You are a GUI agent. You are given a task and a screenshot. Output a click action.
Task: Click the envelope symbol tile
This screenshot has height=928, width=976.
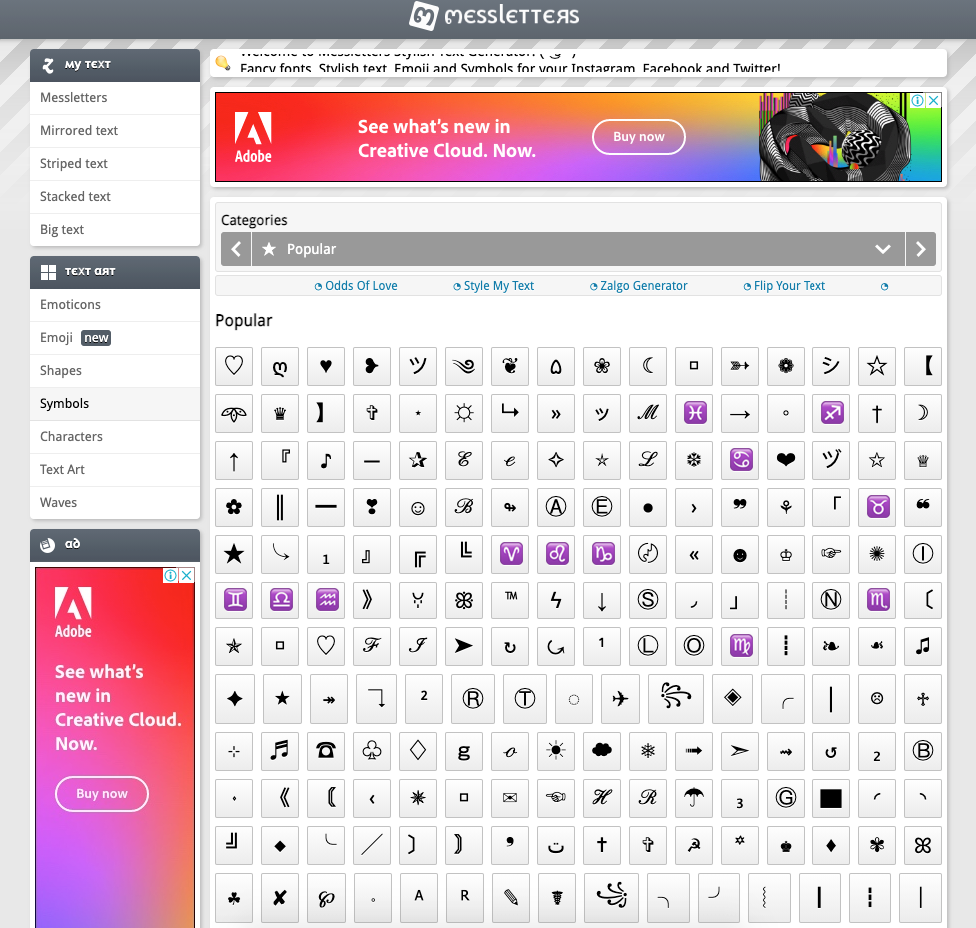[510, 797]
